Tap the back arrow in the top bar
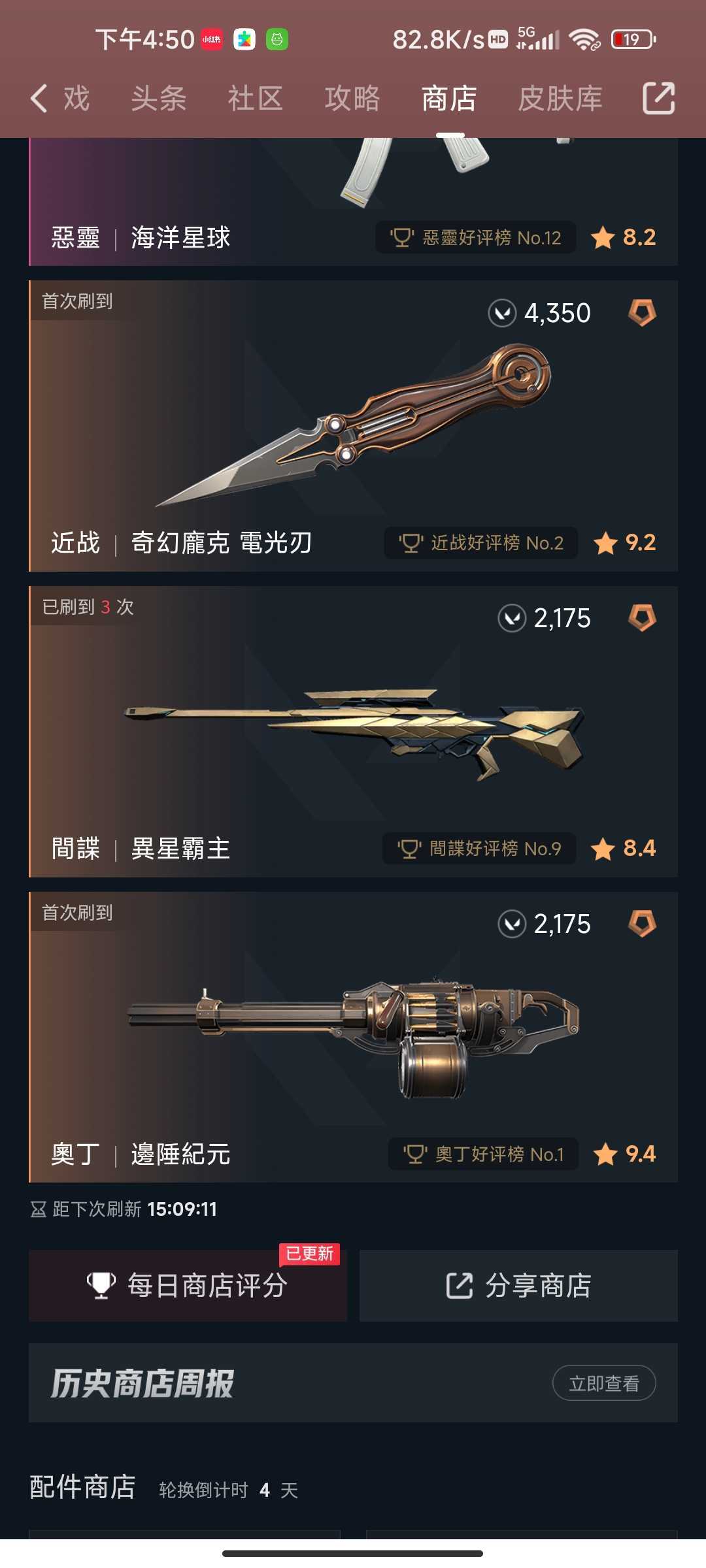The height and width of the screenshot is (1568, 706). 39,99
